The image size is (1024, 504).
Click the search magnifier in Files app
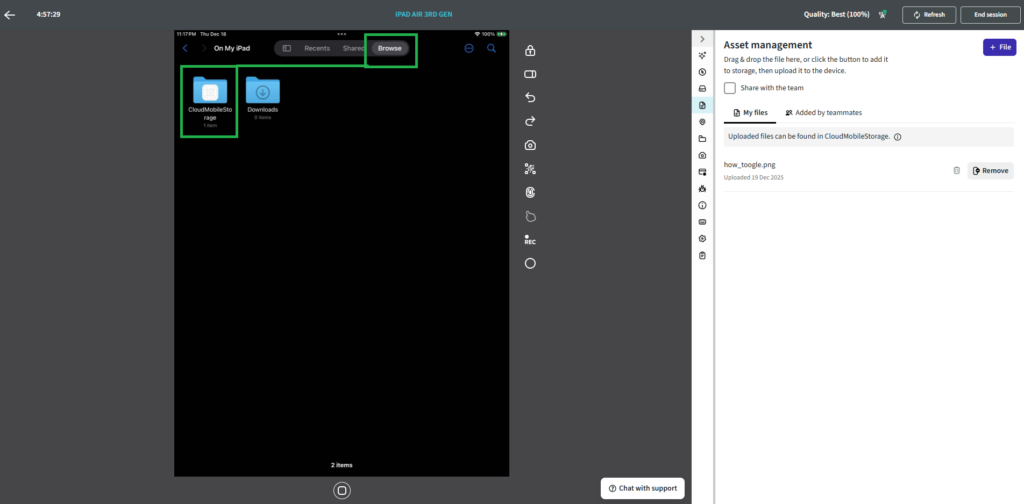[x=491, y=48]
